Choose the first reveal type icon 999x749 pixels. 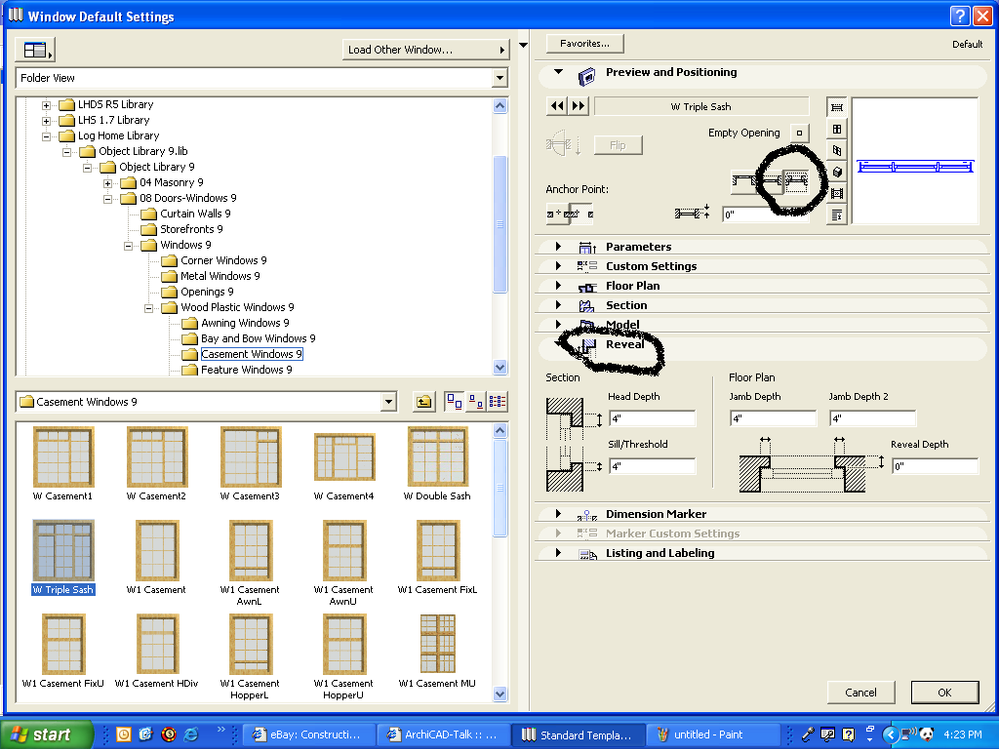(743, 182)
